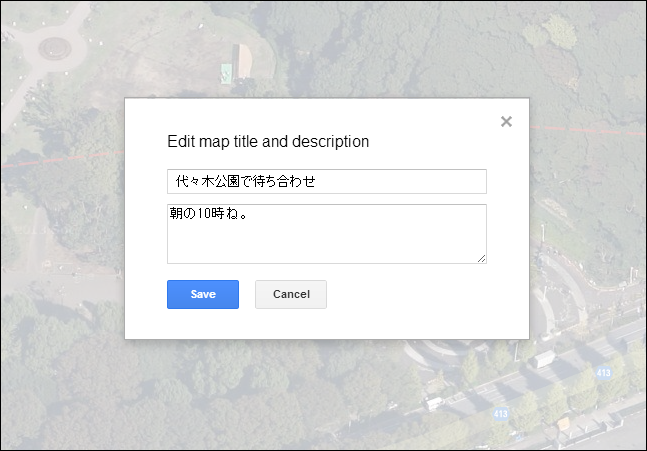This screenshot has width=647, height=451.
Task: Click the blank dialog area right of Cancel
Action: click(x=420, y=295)
